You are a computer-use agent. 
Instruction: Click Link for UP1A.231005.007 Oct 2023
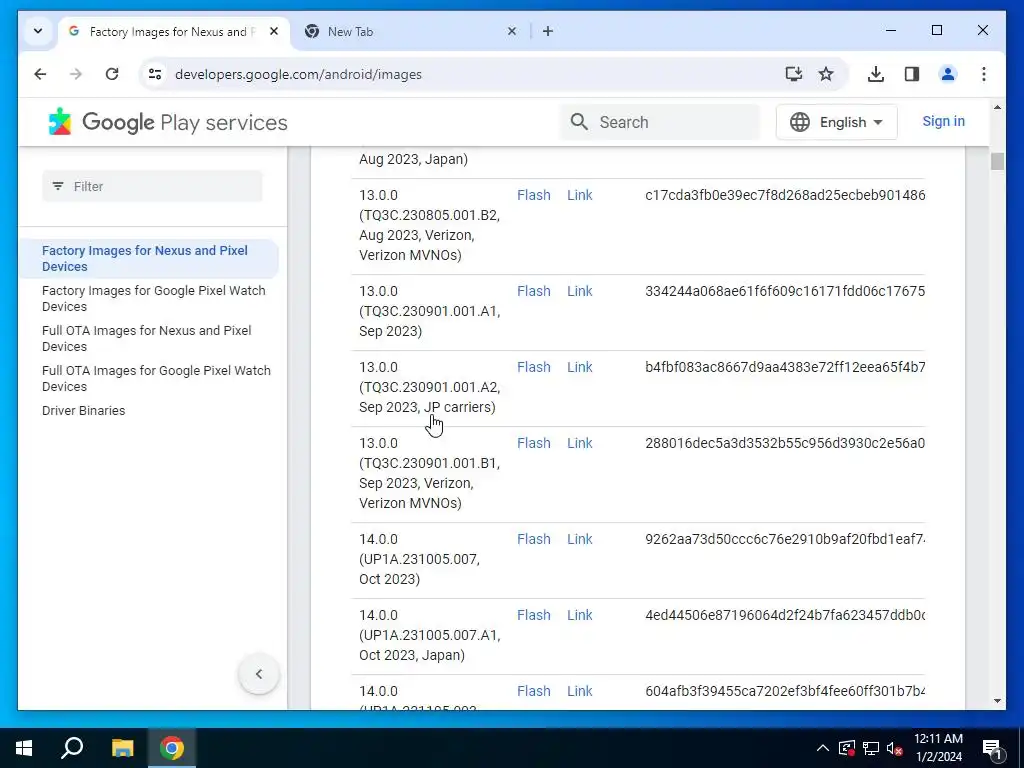pyautogui.click(x=579, y=539)
